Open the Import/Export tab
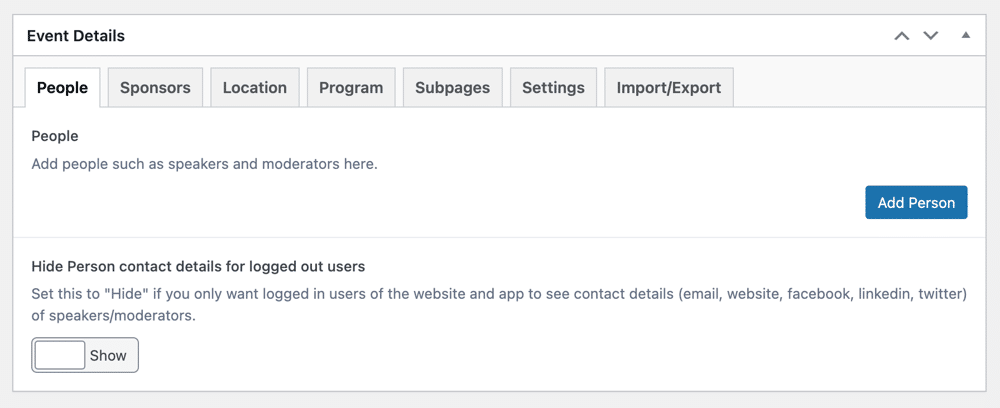The image size is (1000, 408). tap(668, 87)
